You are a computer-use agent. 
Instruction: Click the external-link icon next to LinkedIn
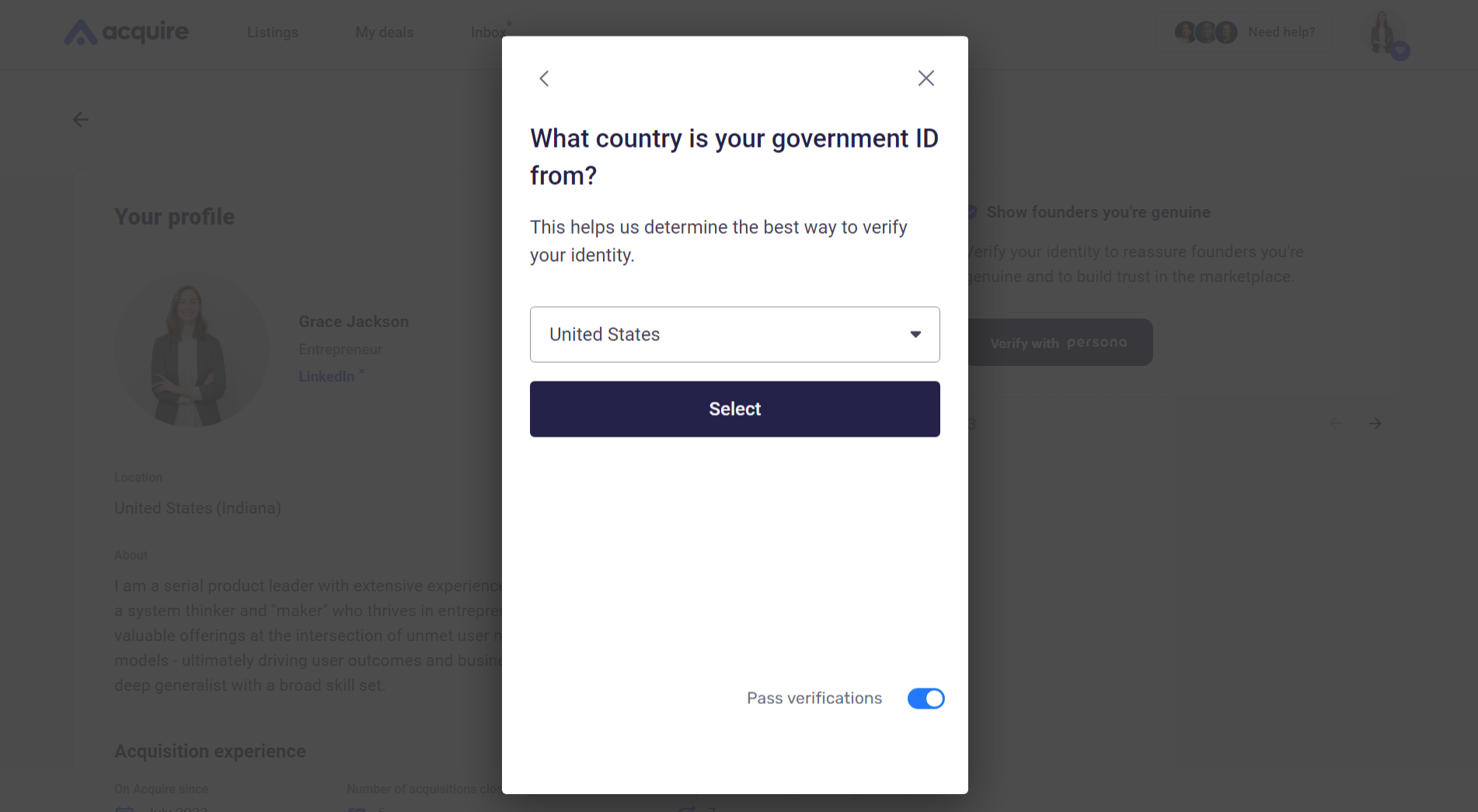click(361, 371)
